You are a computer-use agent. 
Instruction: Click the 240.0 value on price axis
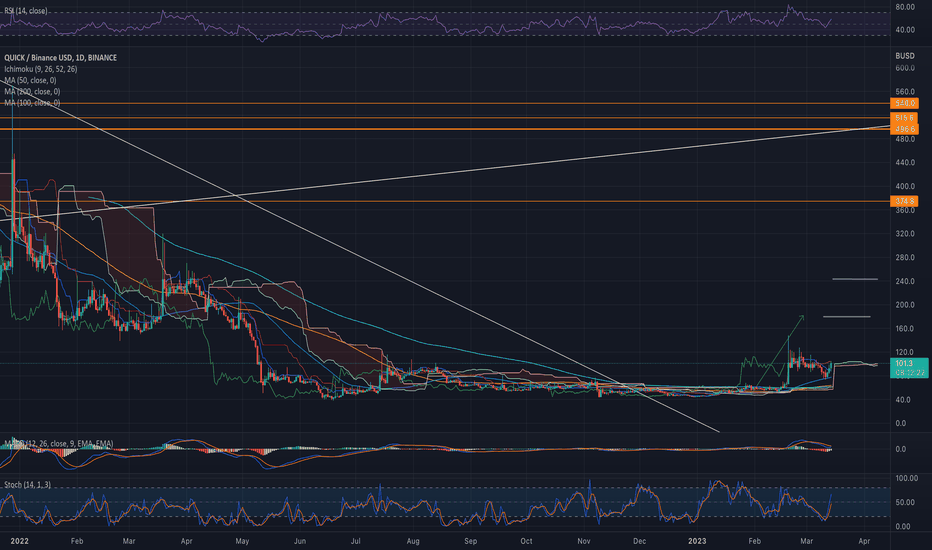(905, 281)
